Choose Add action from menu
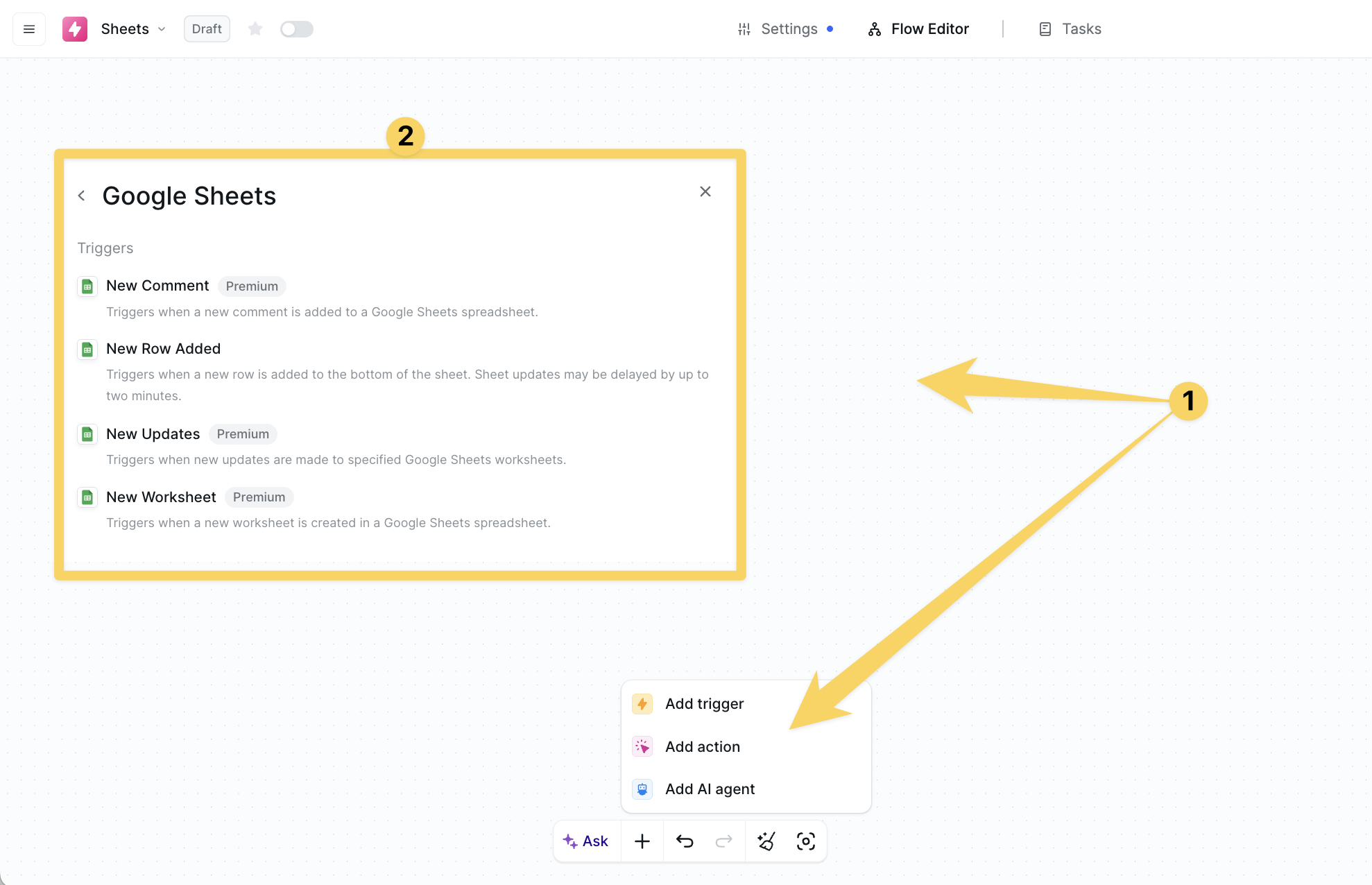1372x885 pixels. [x=702, y=747]
